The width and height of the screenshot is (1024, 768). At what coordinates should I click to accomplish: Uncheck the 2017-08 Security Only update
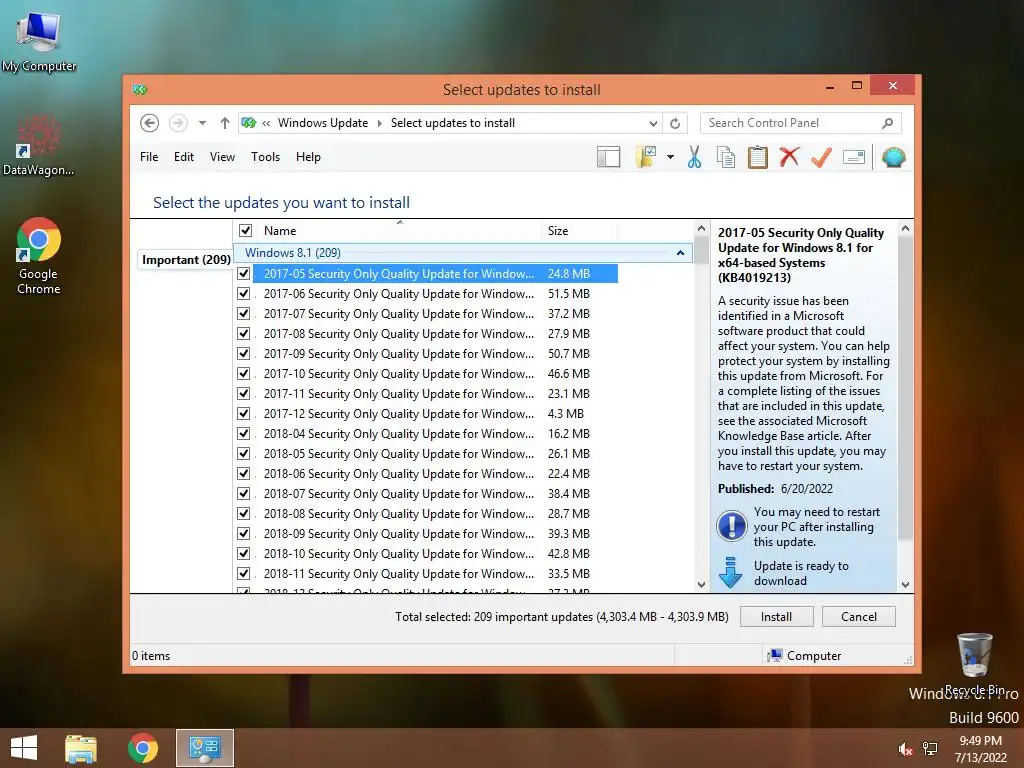[x=244, y=334]
